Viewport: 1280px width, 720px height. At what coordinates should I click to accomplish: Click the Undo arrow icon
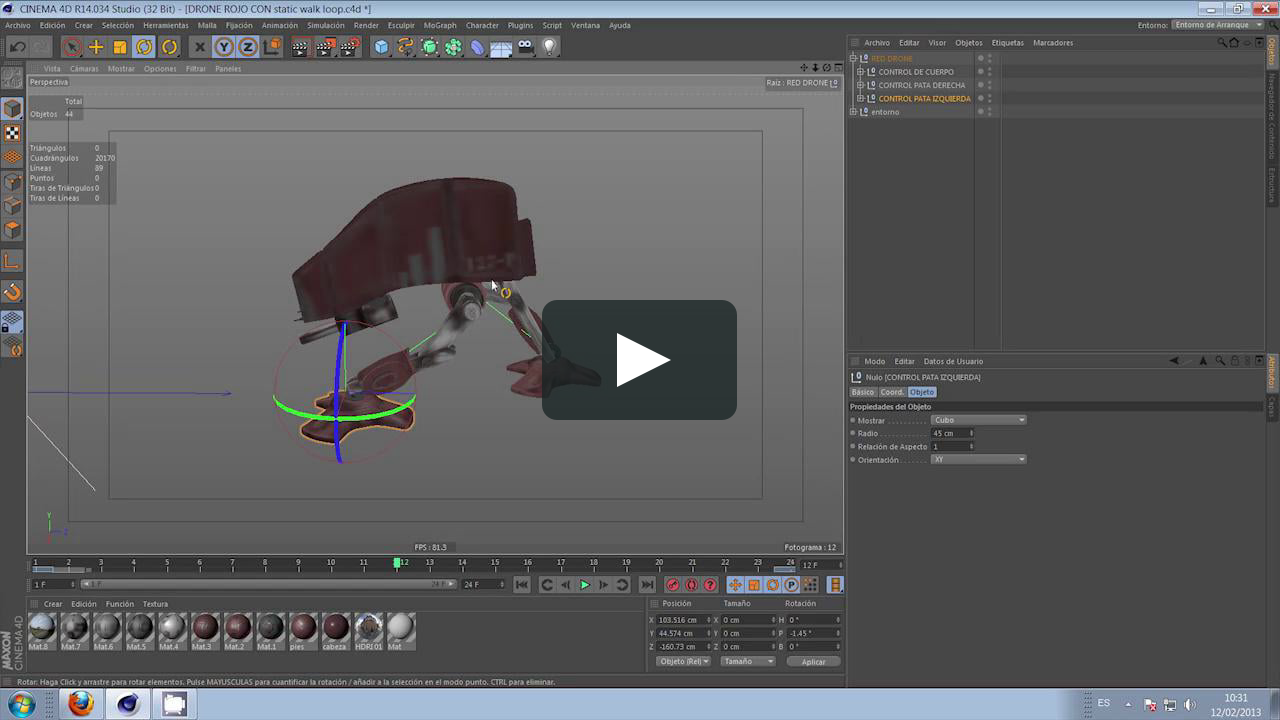click(x=17, y=47)
